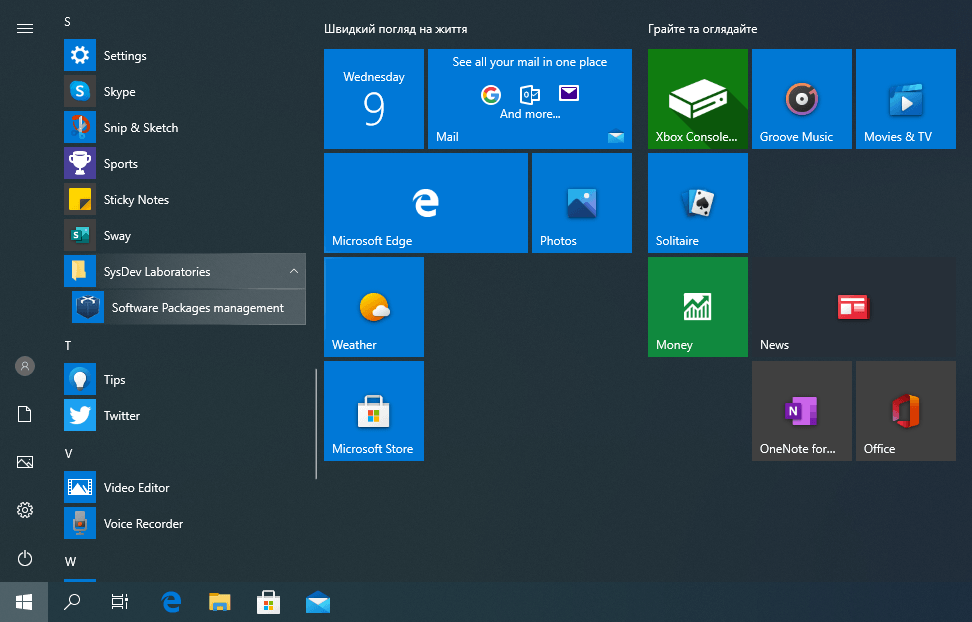Open the News tile

point(854,307)
